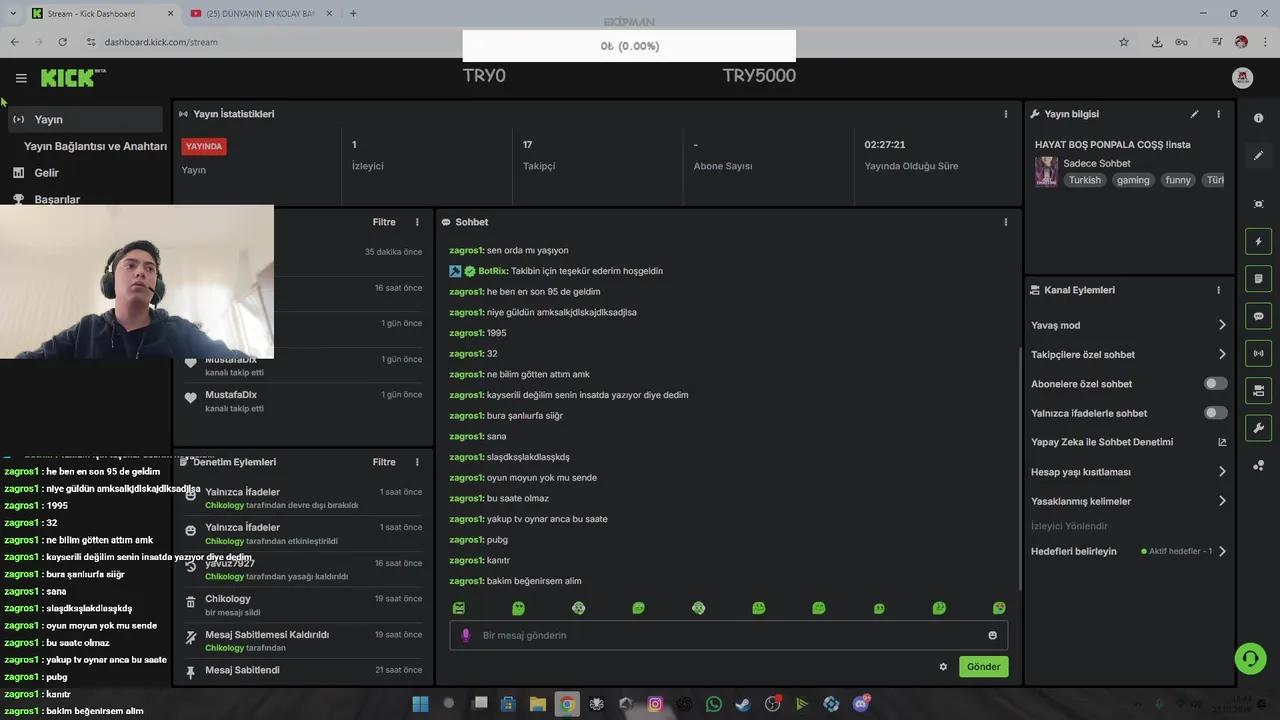
Task: Open Yayın bilgisi three-dot menu
Action: (x=1218, y=114)
